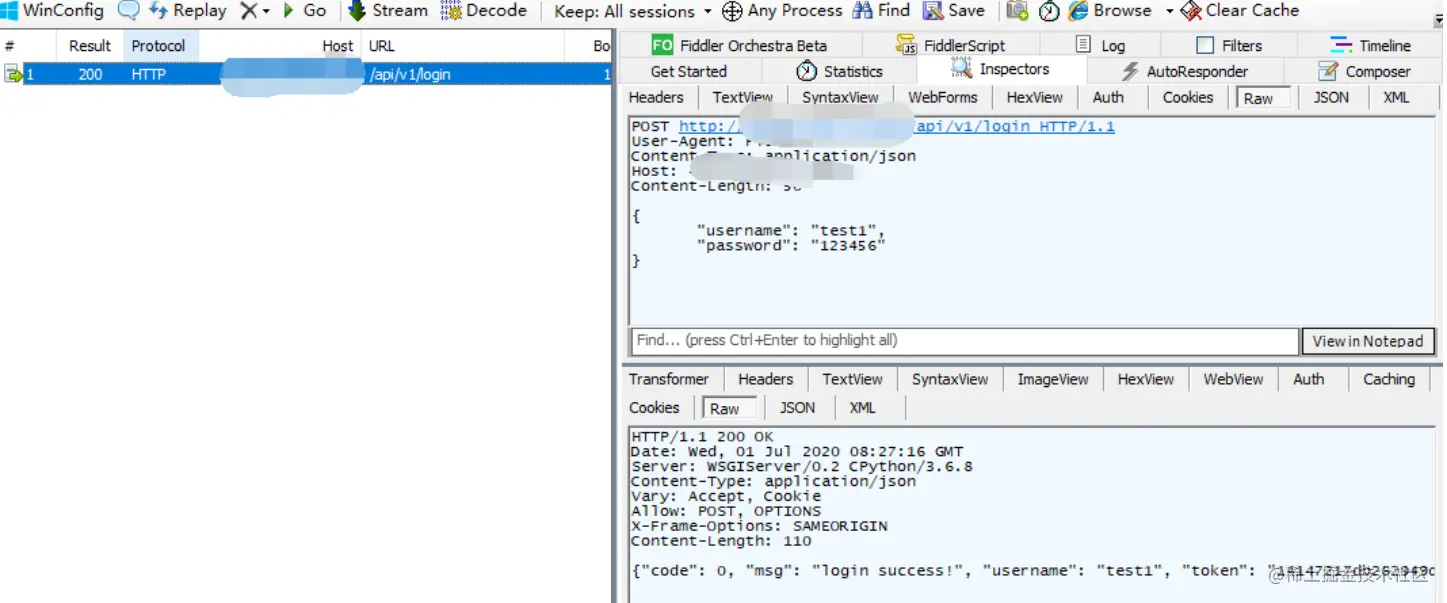Viewport: 1447px width, 603px height.
Task: Switch request view to XML tab
Action: pos(1396,97)
